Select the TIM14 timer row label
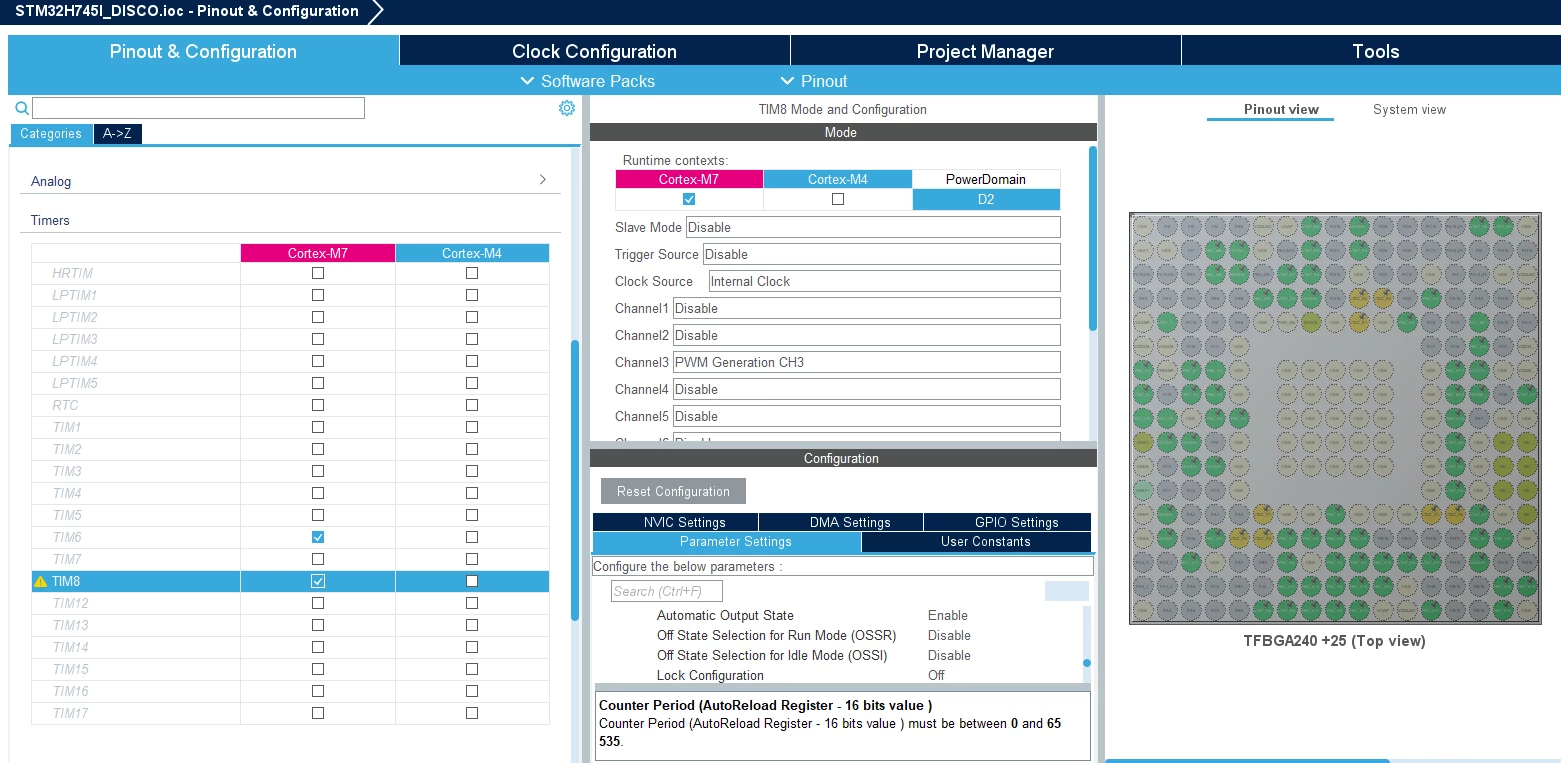 coord(70,647)
